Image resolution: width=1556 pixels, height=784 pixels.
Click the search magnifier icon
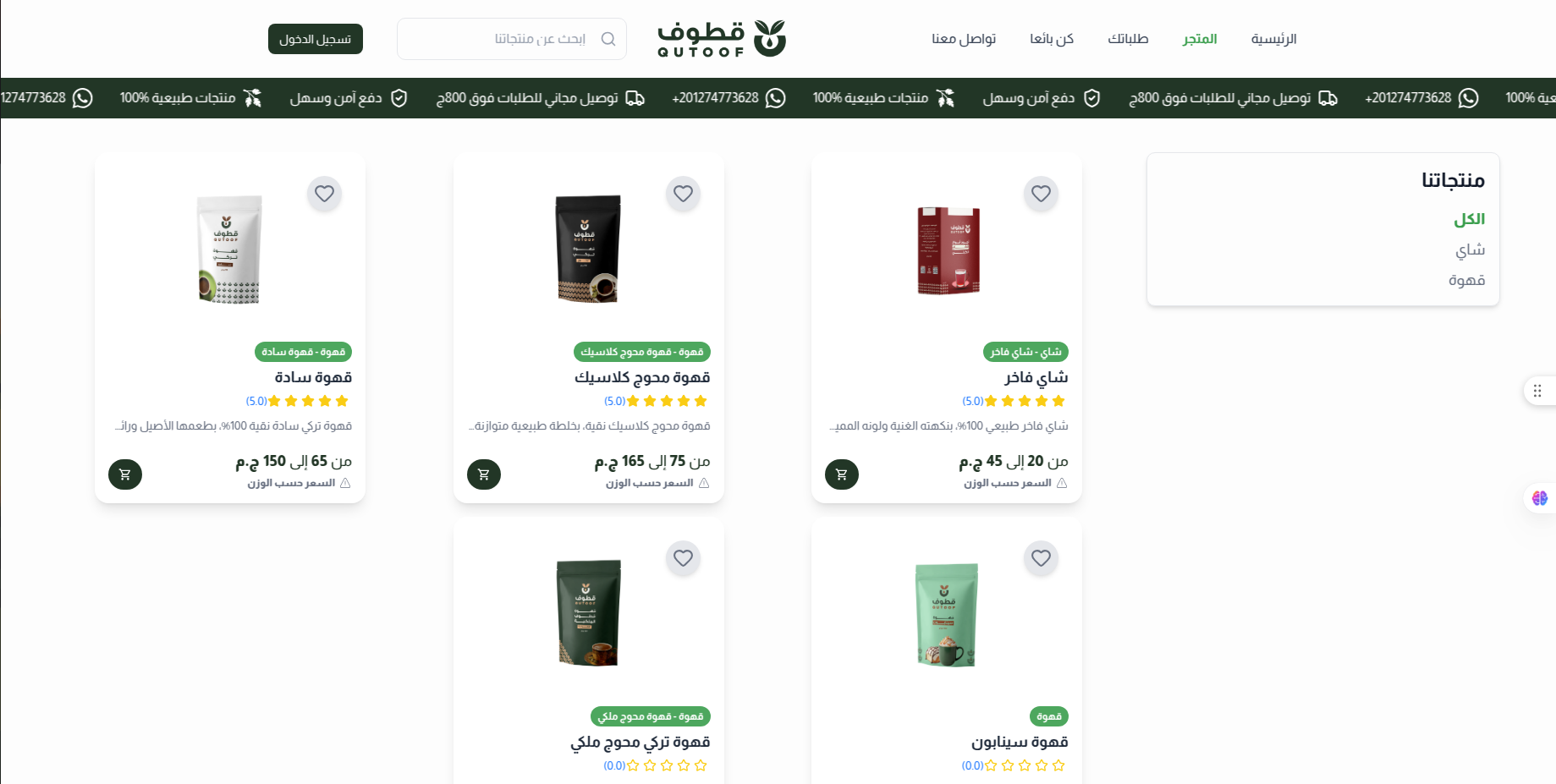point(608,39)
